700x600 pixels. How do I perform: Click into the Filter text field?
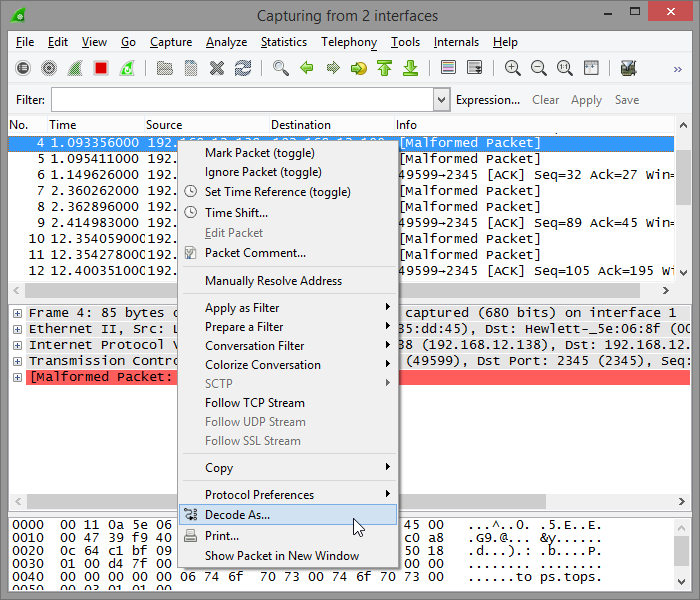click(x=242, y=100)
